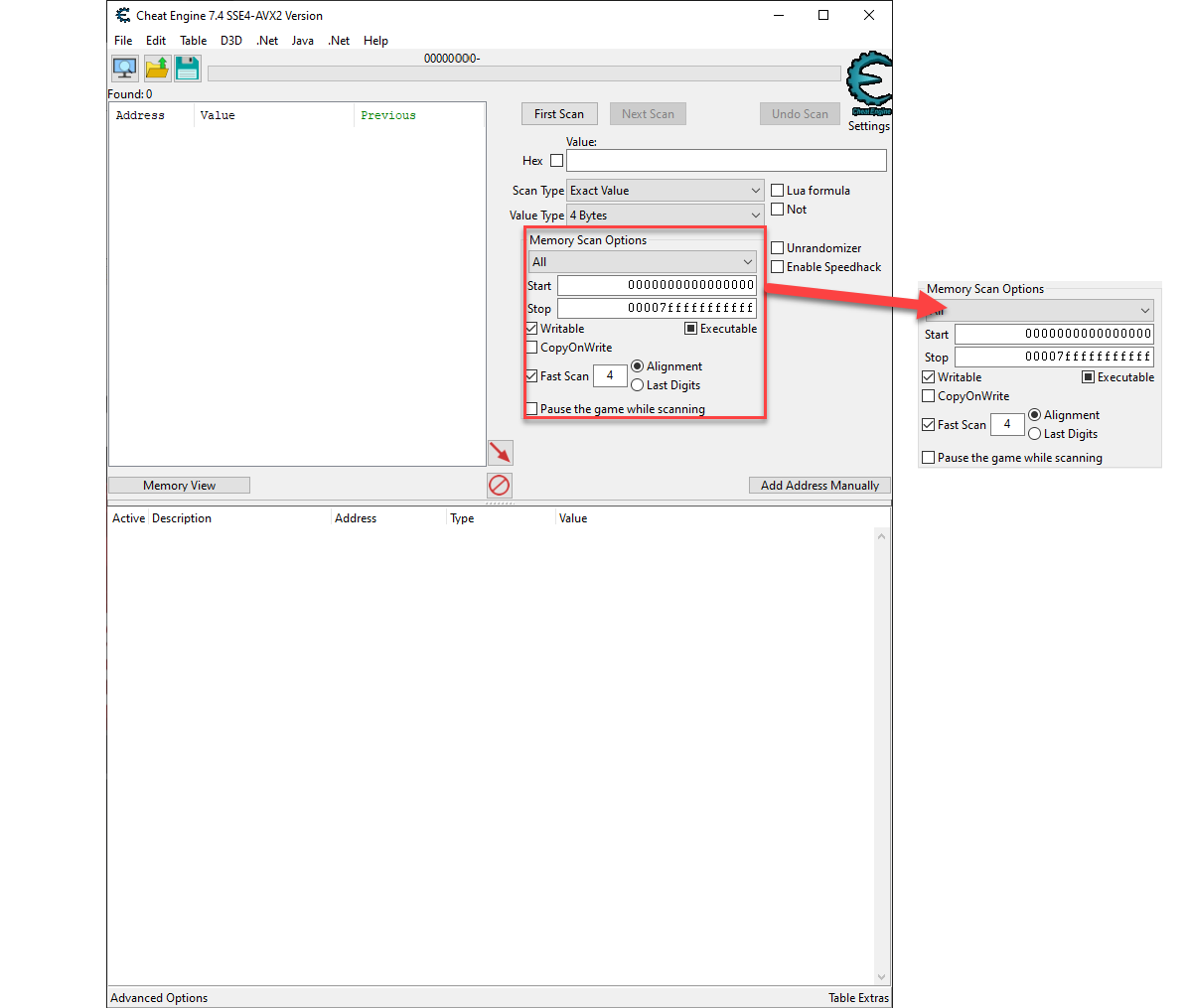Open the memory region All dropdown
1189x1008 pixels.
pyautogui.click(x=643, y=262)
